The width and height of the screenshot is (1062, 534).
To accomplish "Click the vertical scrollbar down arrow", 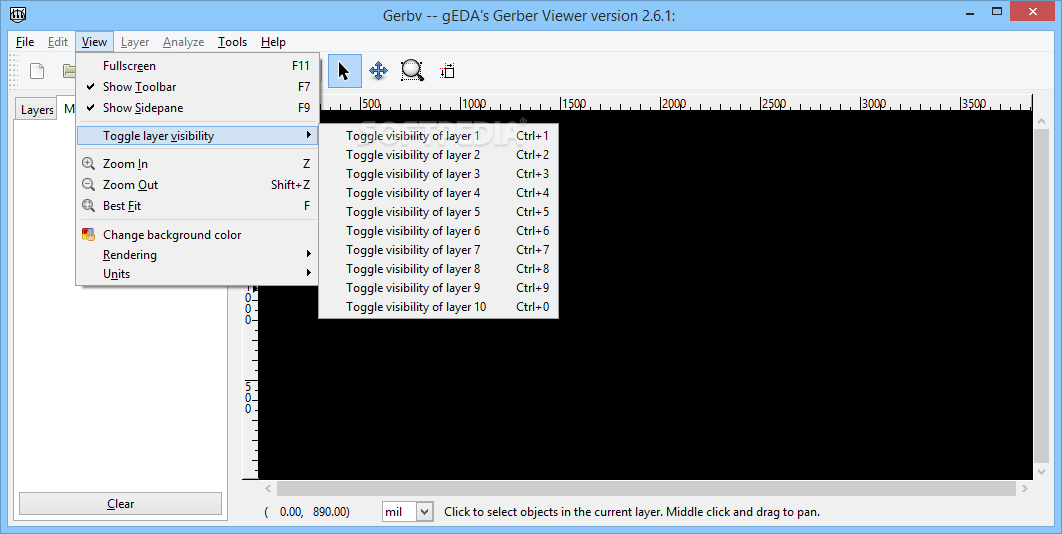I will click(x=1042, y=472).
